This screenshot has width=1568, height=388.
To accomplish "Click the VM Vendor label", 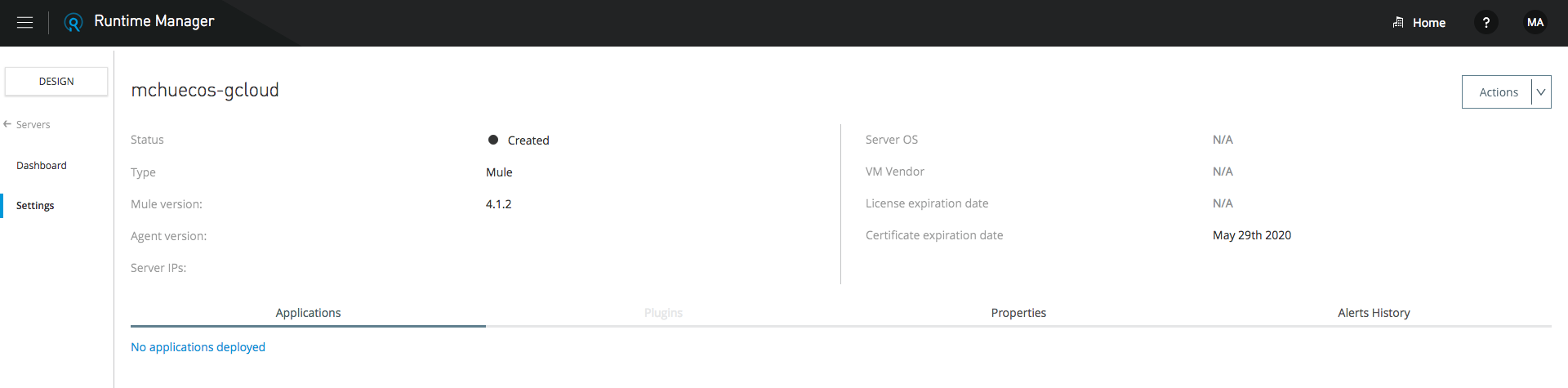I will click(895, 172).
